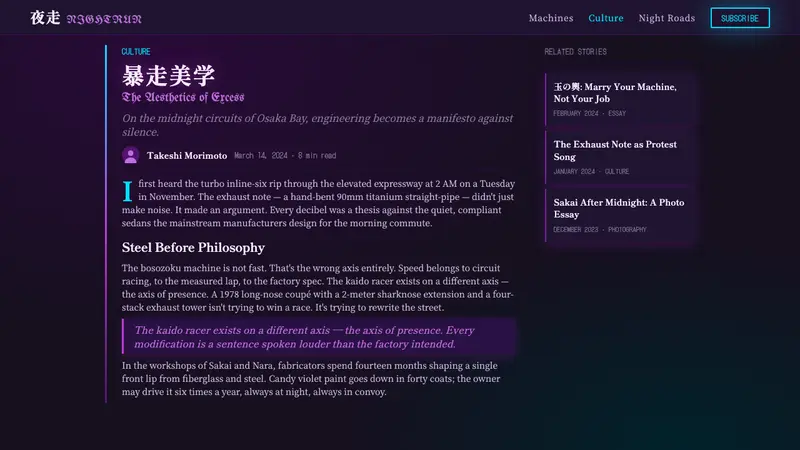Image resolution: width=800 pixels, height=450 pixels.
Task: Click the italic Osaka Bay intro line
Action: click(317, 125)
